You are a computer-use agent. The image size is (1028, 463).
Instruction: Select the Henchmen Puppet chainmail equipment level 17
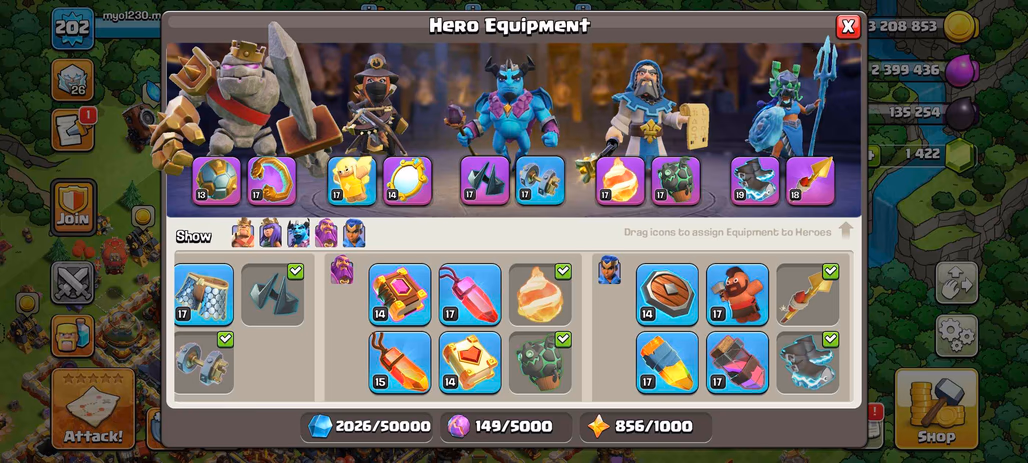coord(204,294)
